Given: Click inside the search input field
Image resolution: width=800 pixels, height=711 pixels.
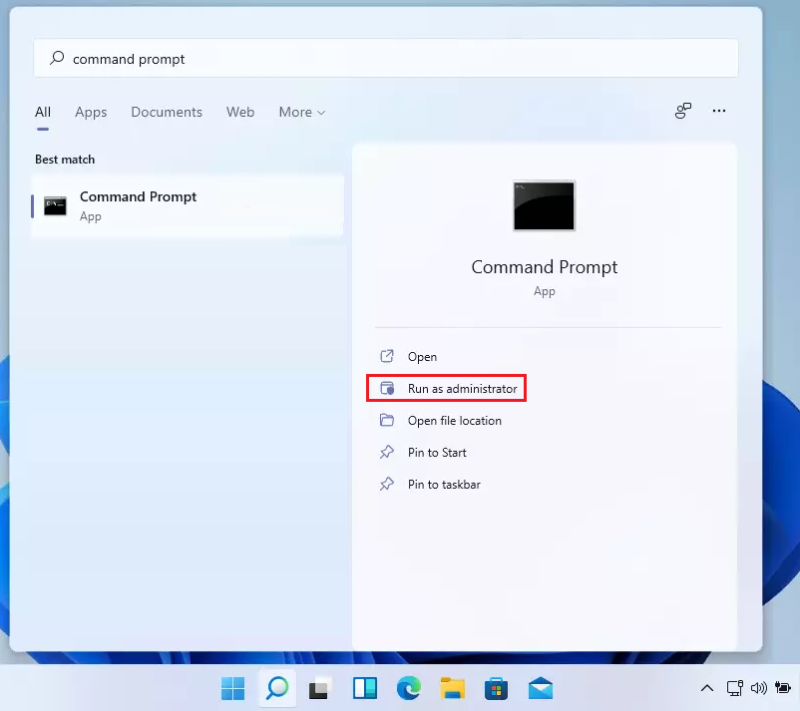Looking at the screenshot, I should pos(300,59).
